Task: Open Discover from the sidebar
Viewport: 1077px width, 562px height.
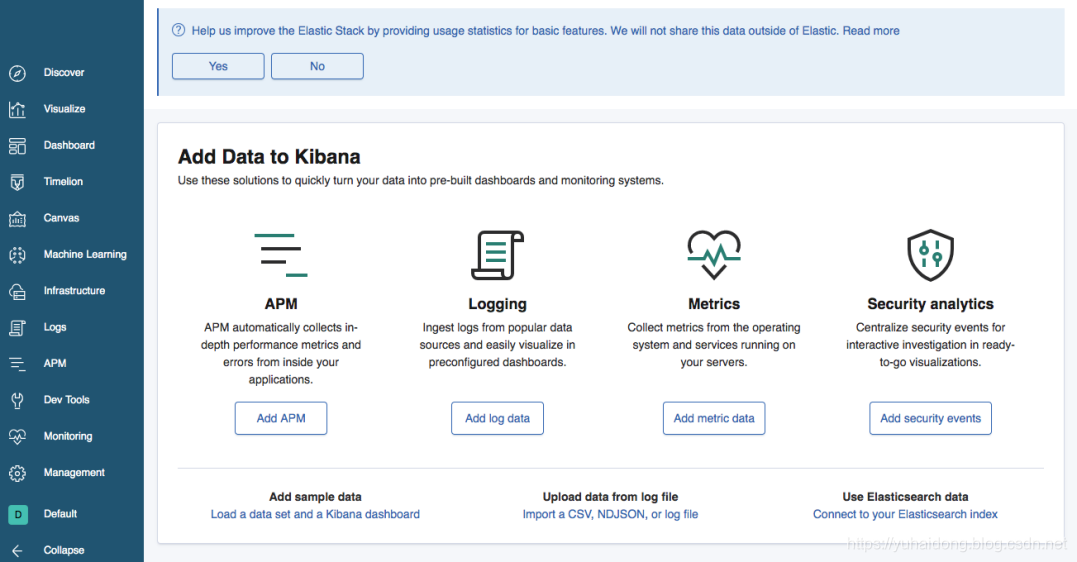Action: [x=64, y=72]
